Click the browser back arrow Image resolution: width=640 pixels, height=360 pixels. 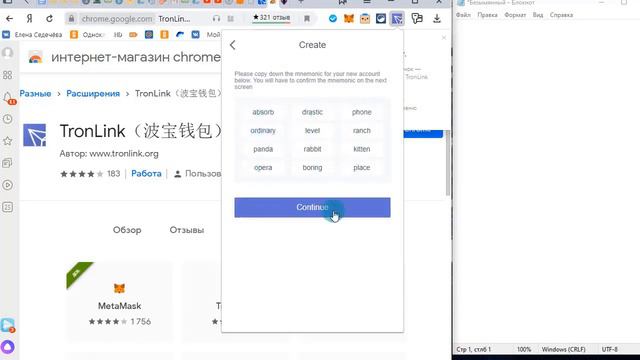[x=9, y=18]
